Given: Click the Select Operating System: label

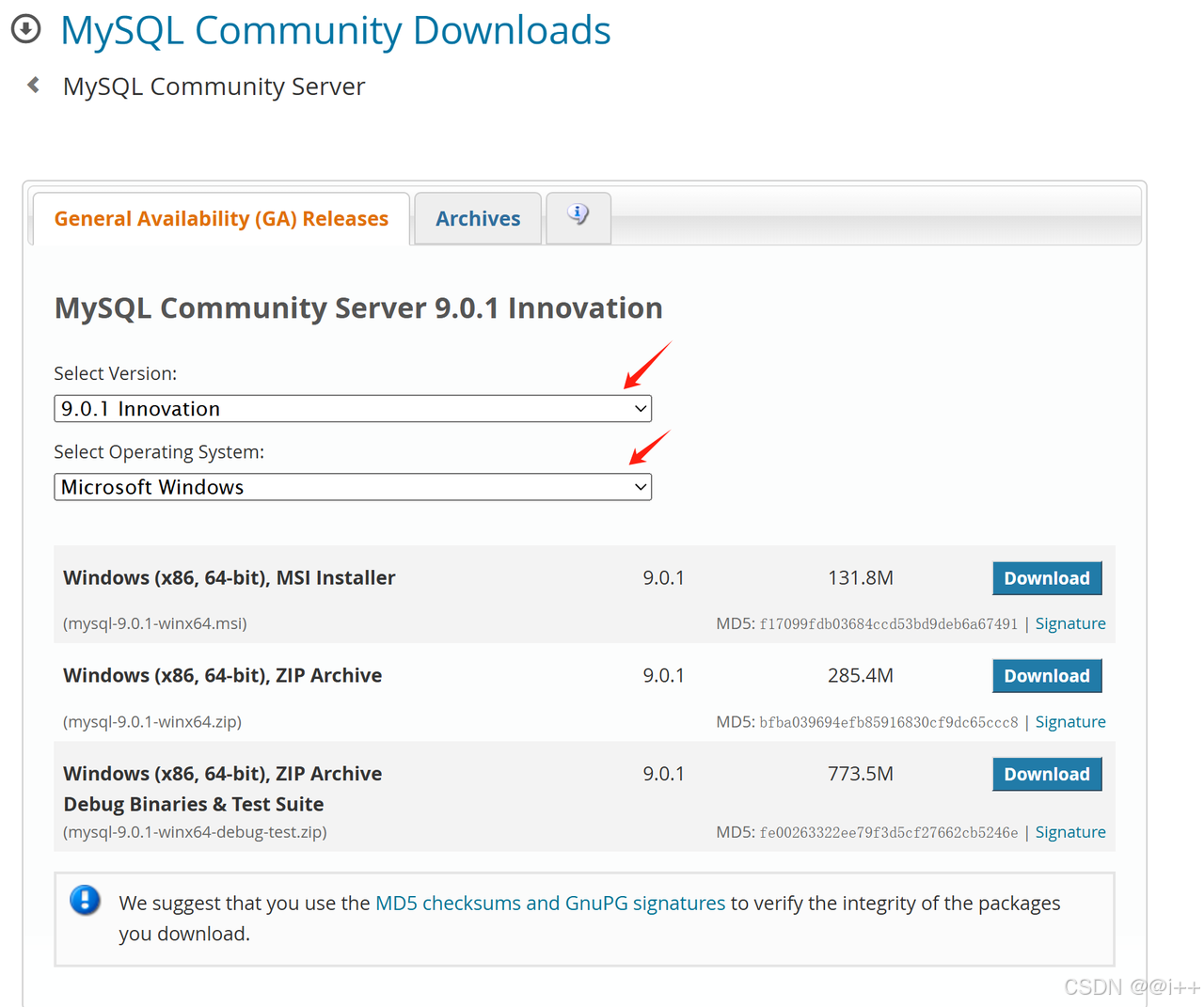Looking at the screenshot, I should pos(159,451).
